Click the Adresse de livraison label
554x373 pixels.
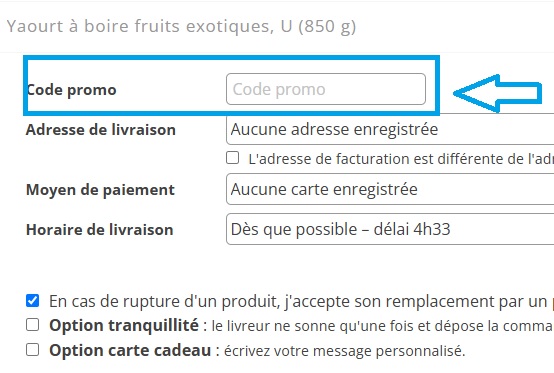click(x=101, y=130)
